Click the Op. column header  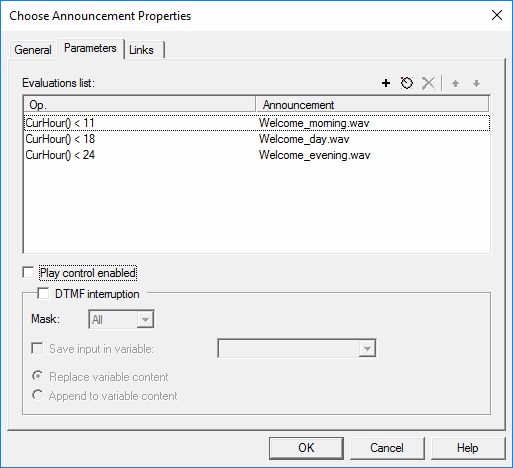[139, 105]
